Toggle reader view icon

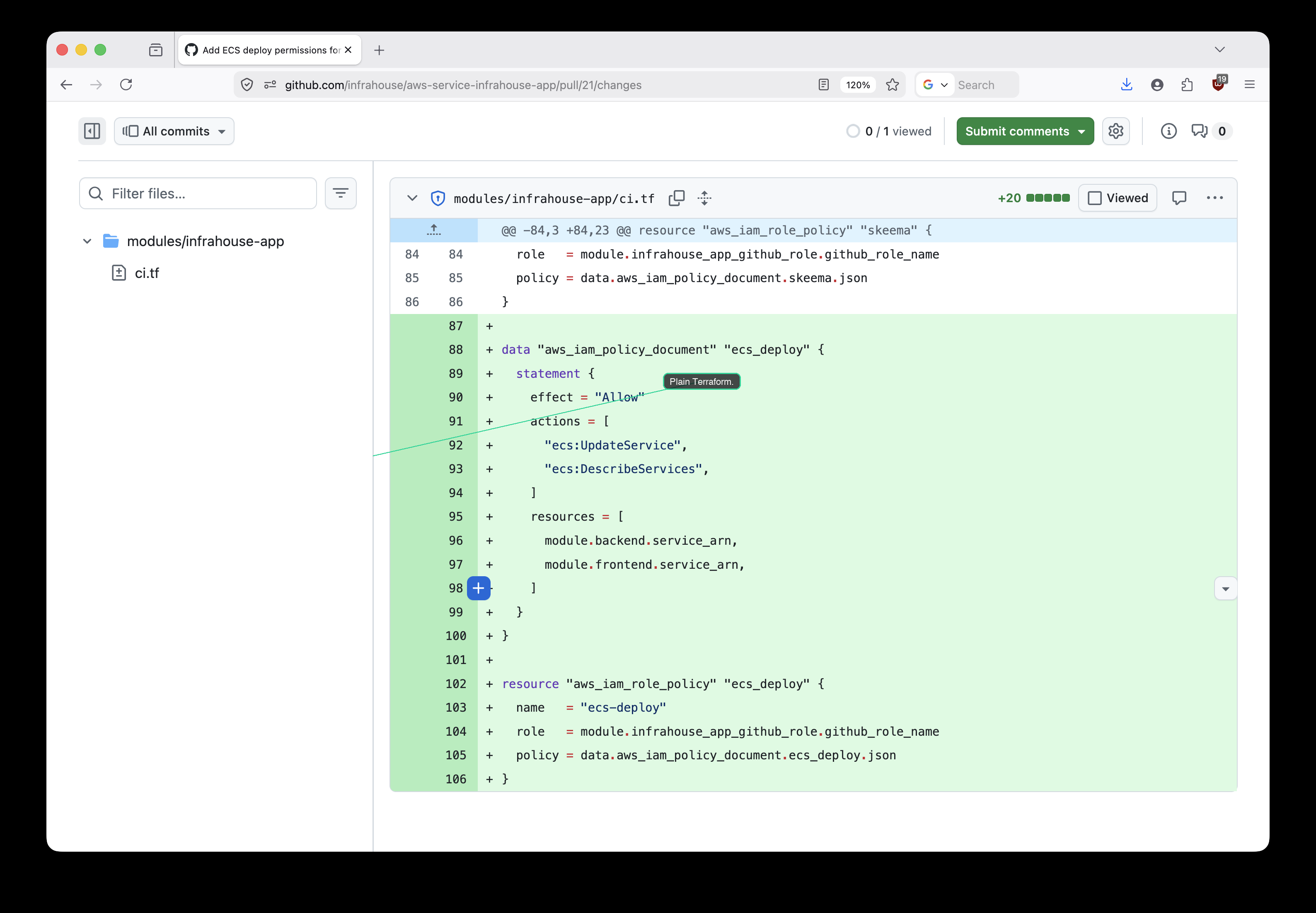point(823,85)
